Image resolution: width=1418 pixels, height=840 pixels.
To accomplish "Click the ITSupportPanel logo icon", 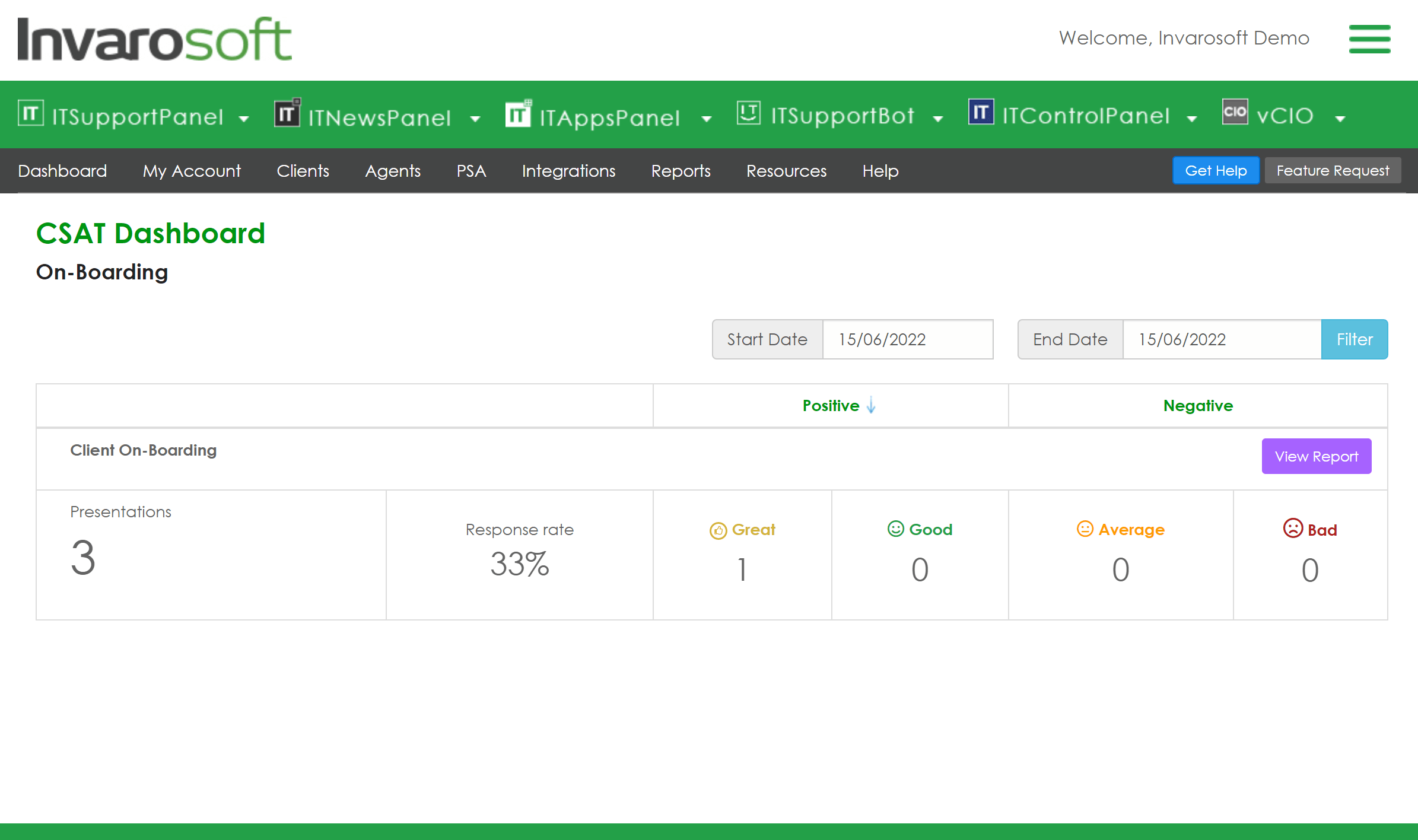I will pos(31,113).
